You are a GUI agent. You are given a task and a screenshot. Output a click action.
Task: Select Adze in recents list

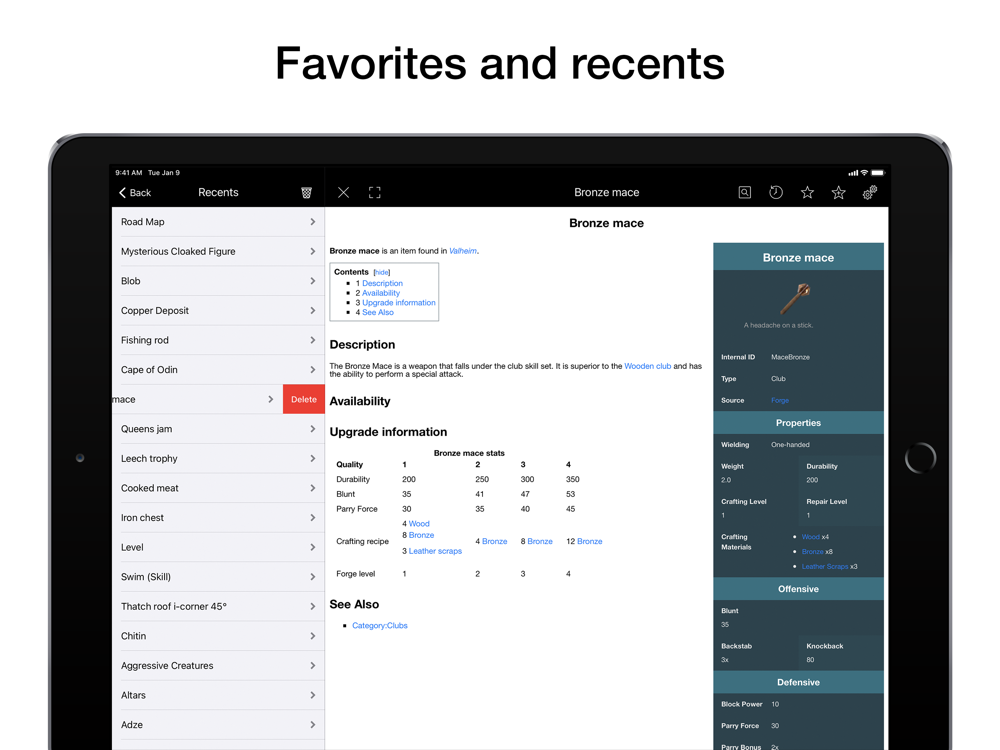(218, 724)
